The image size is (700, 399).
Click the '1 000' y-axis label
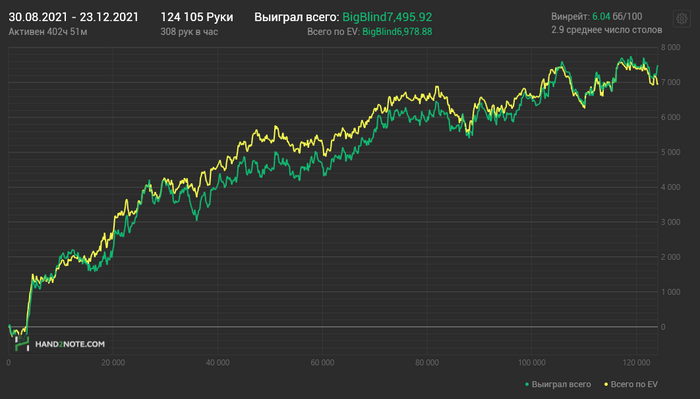671,292
